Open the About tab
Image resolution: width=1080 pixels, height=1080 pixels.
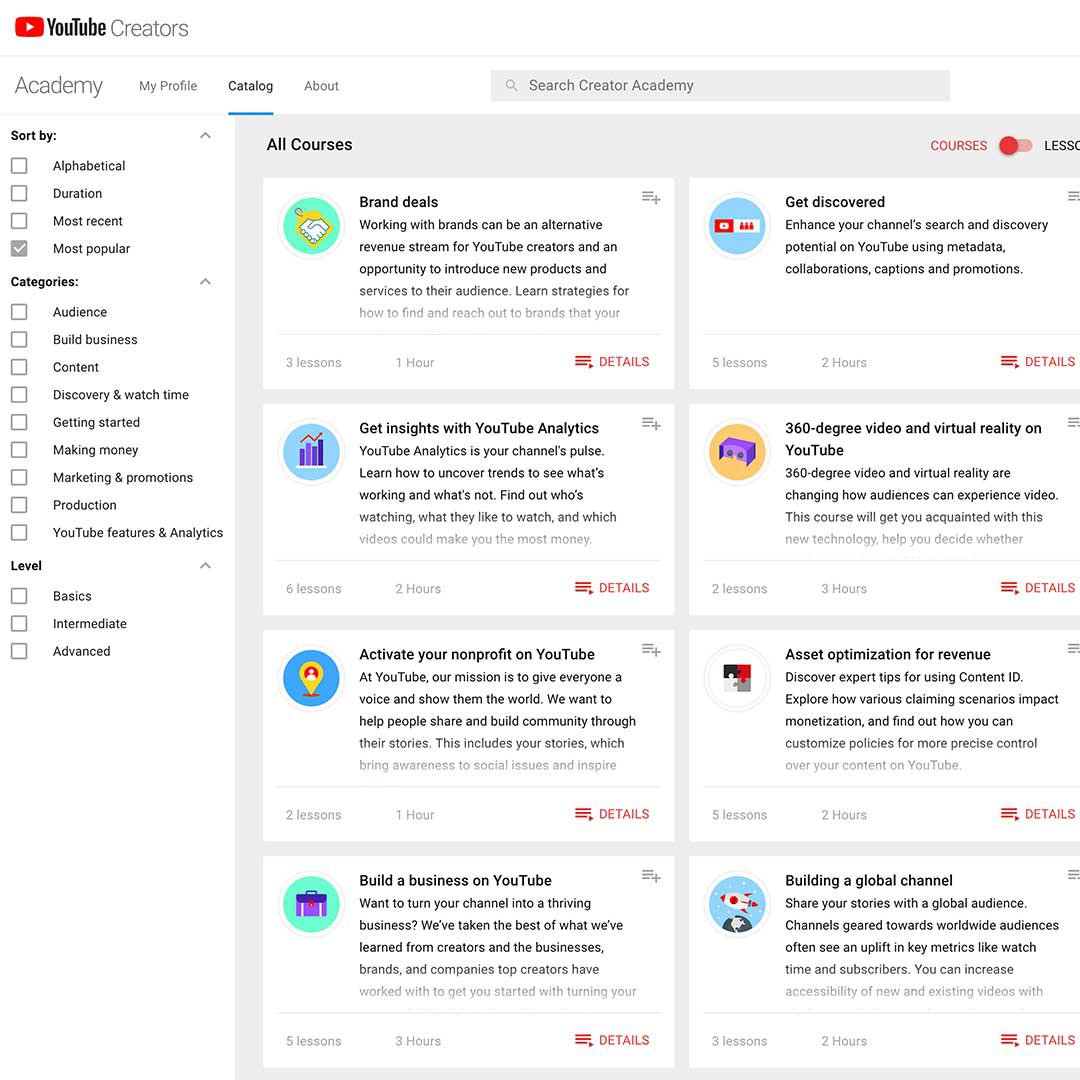tap(322, 85)
